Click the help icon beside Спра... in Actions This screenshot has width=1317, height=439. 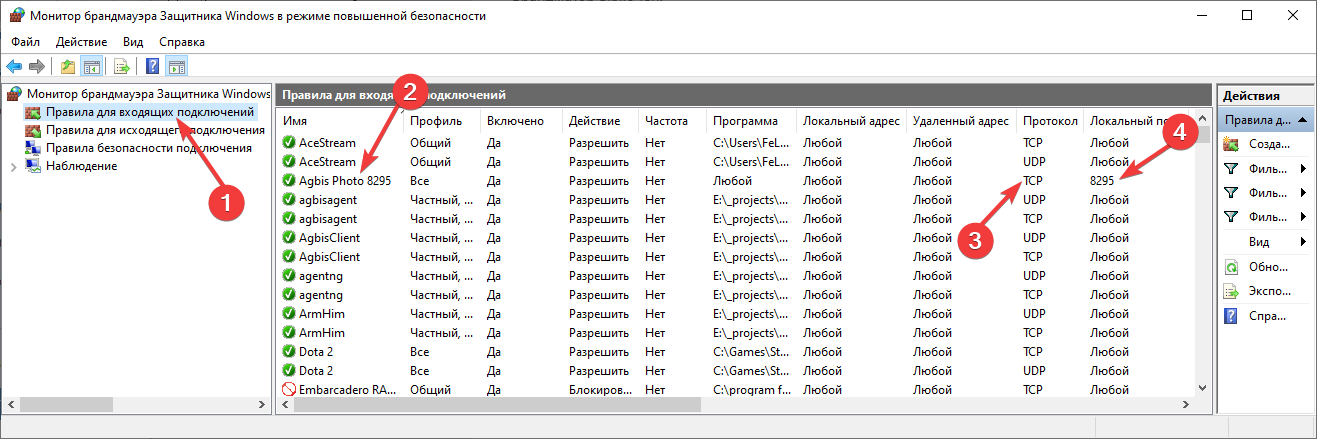1230,316
